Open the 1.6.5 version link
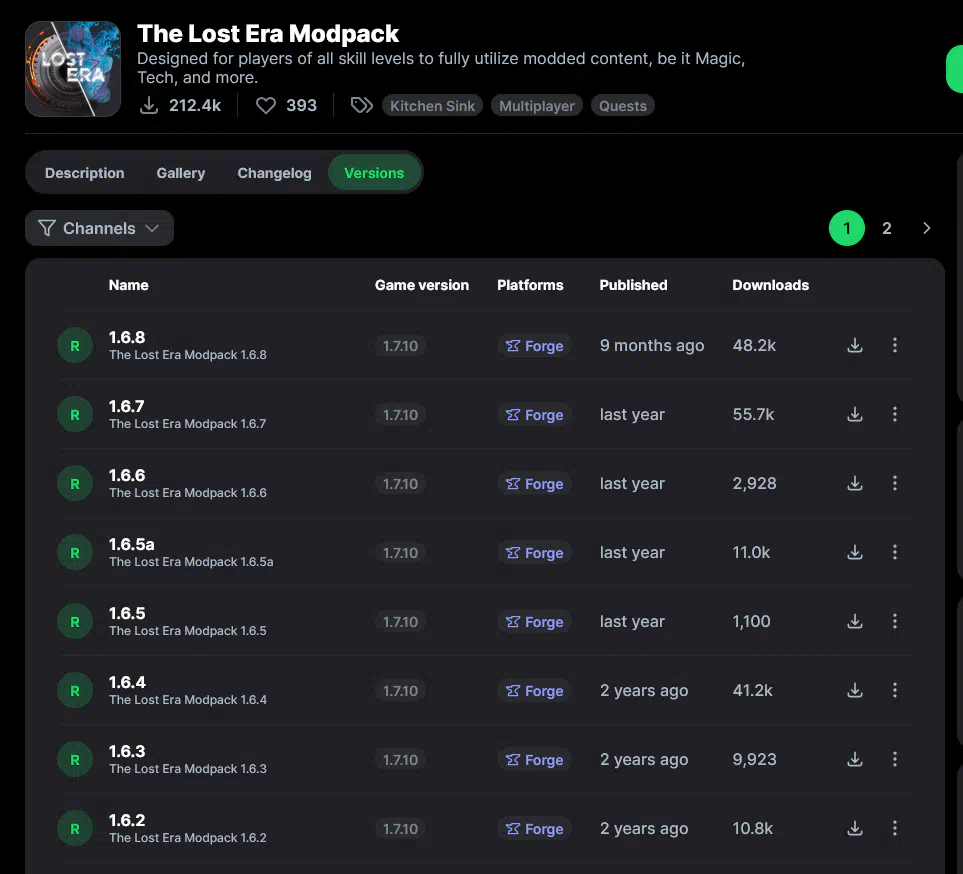 127,613
